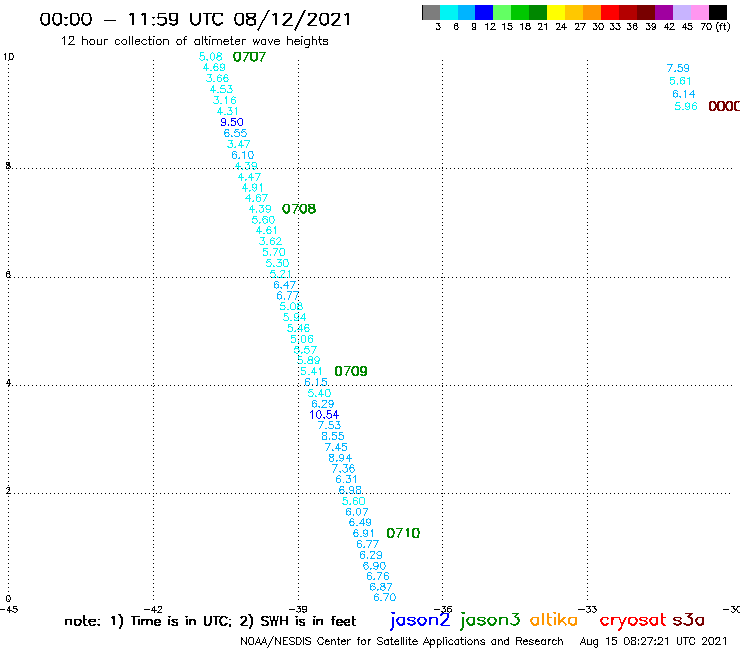Select the 0709 pass time label
Viewport: 740px width, 650px height.
pos(351,371)
